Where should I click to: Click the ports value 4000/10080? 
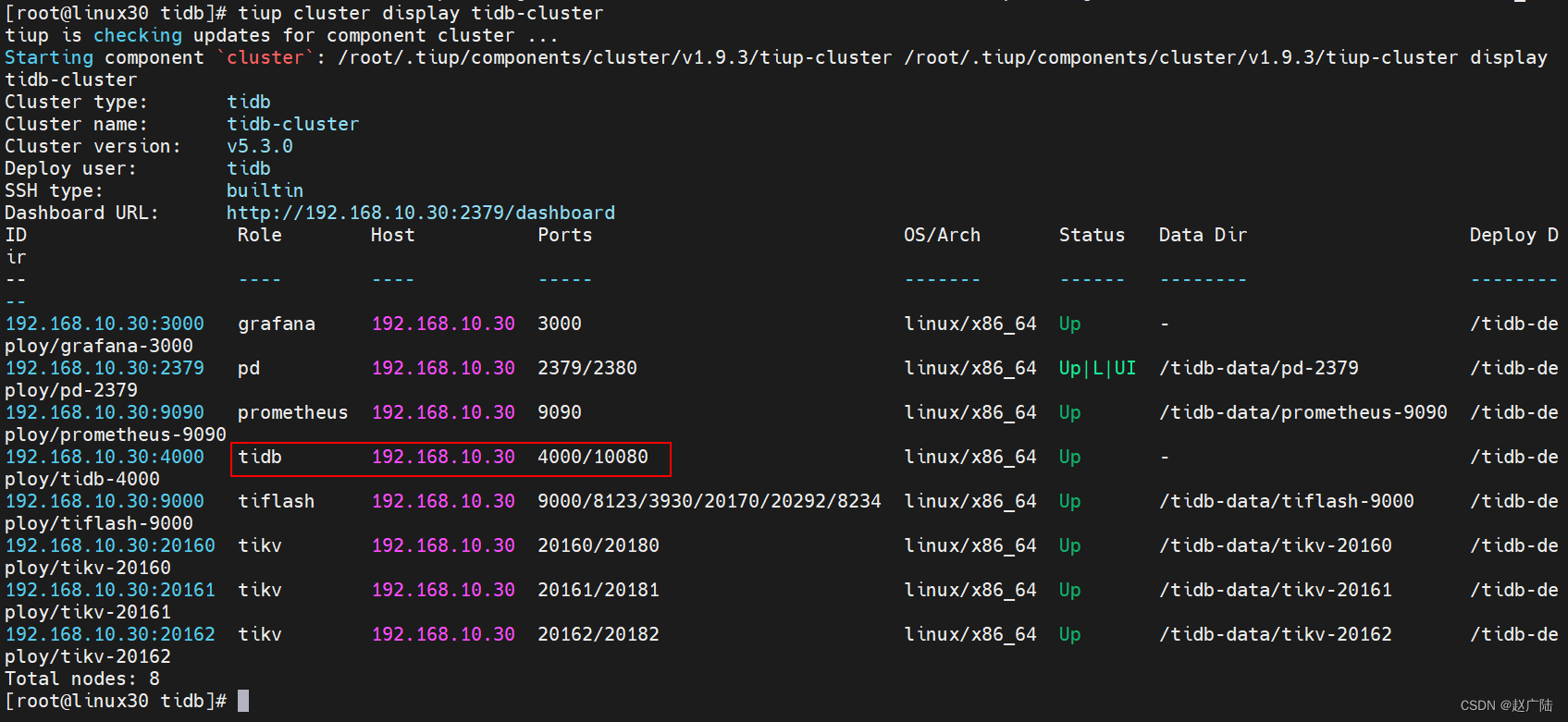[x=593, y=457]
